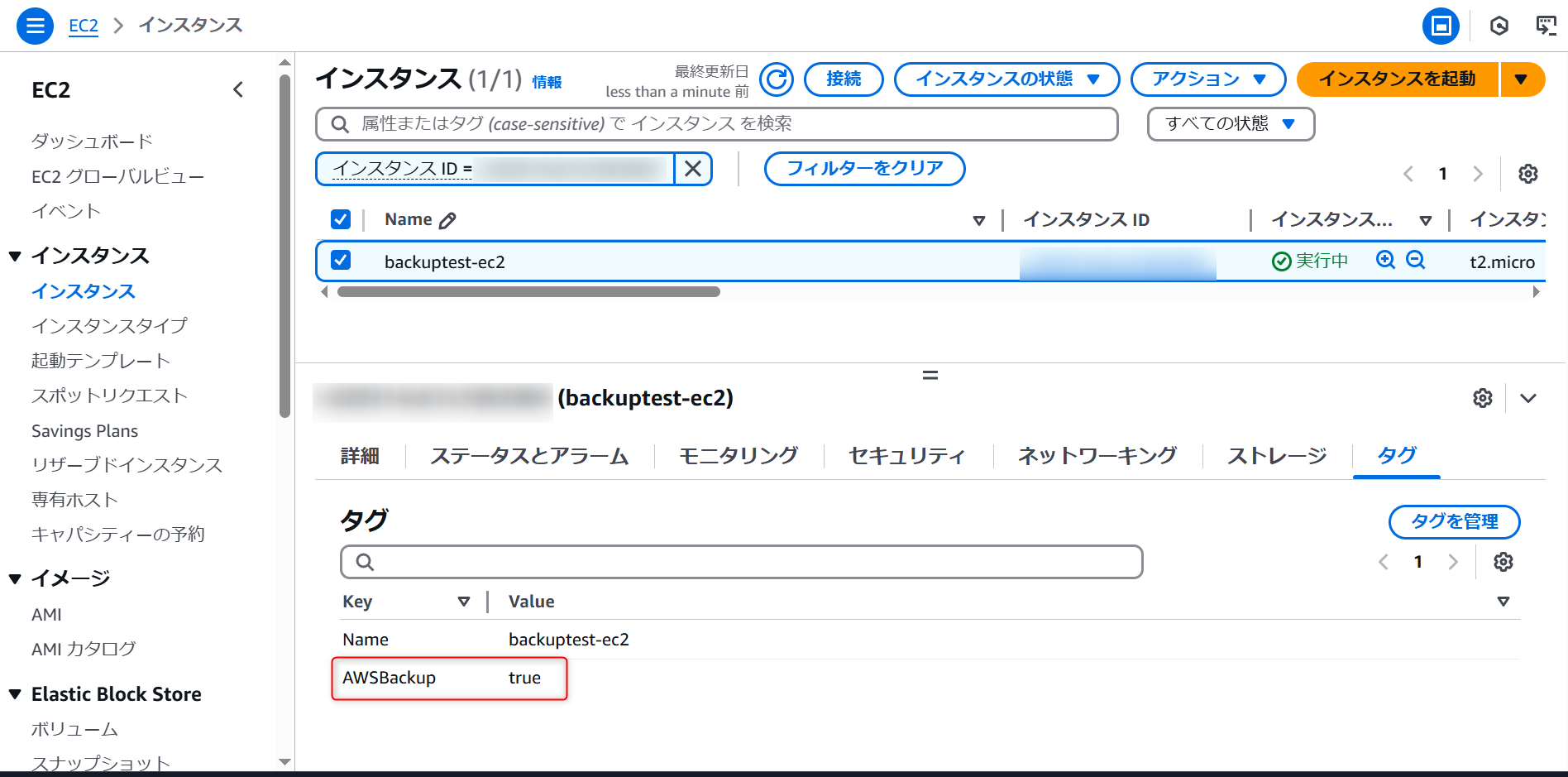Click the 接続 button
The image size is (1568, 777).
tap(844, 79)
